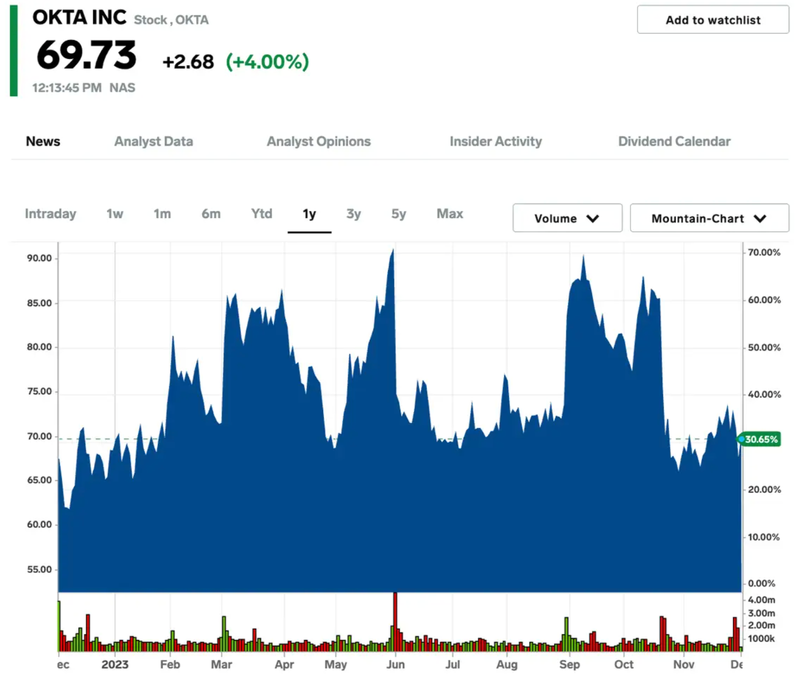Click the 69.73 stock price text
Viewport: 800px width, 677px height.
87,55
